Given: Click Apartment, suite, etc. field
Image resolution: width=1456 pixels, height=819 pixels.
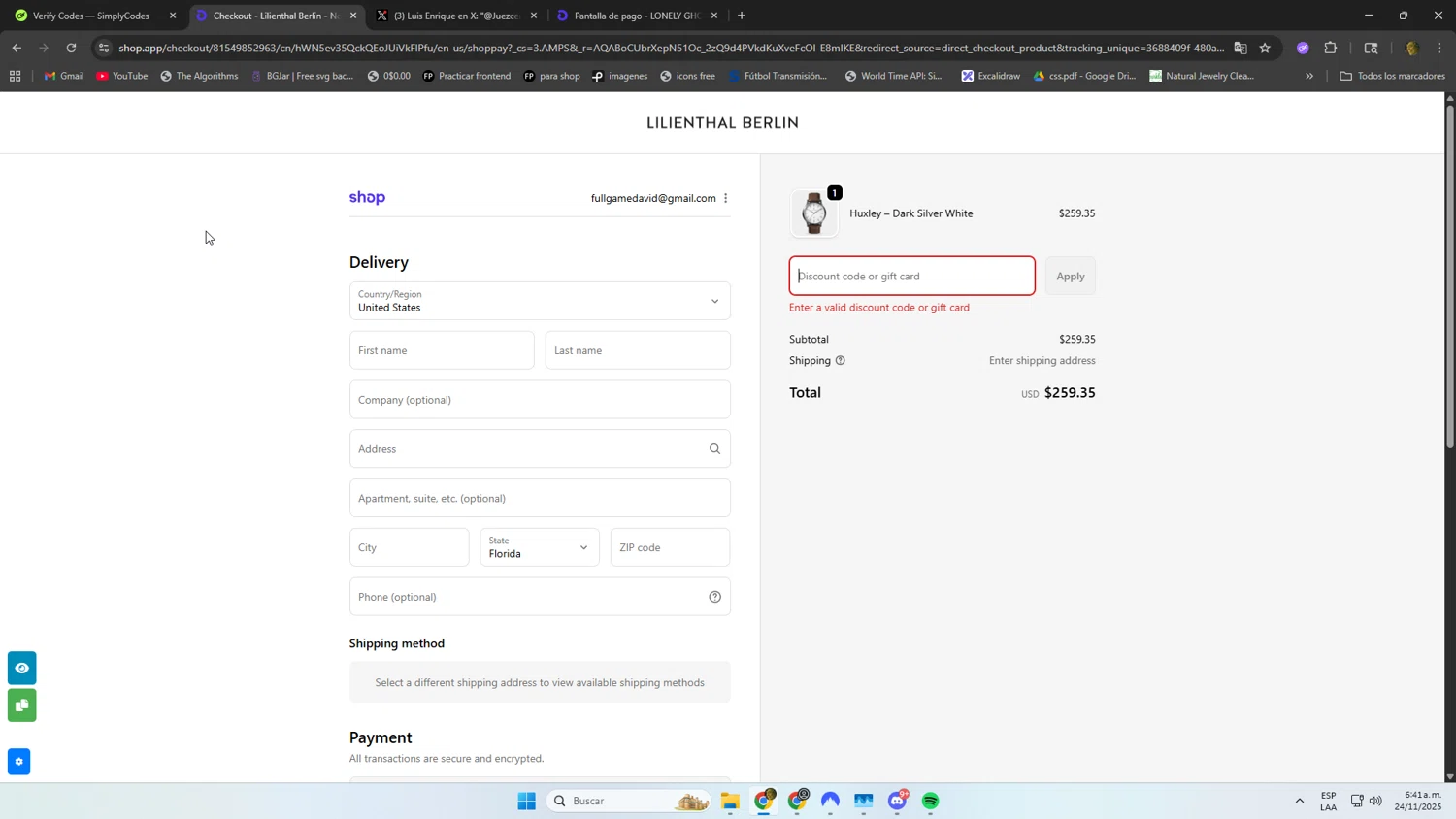Looking at the screenshot, I should (x=540, y=499).
